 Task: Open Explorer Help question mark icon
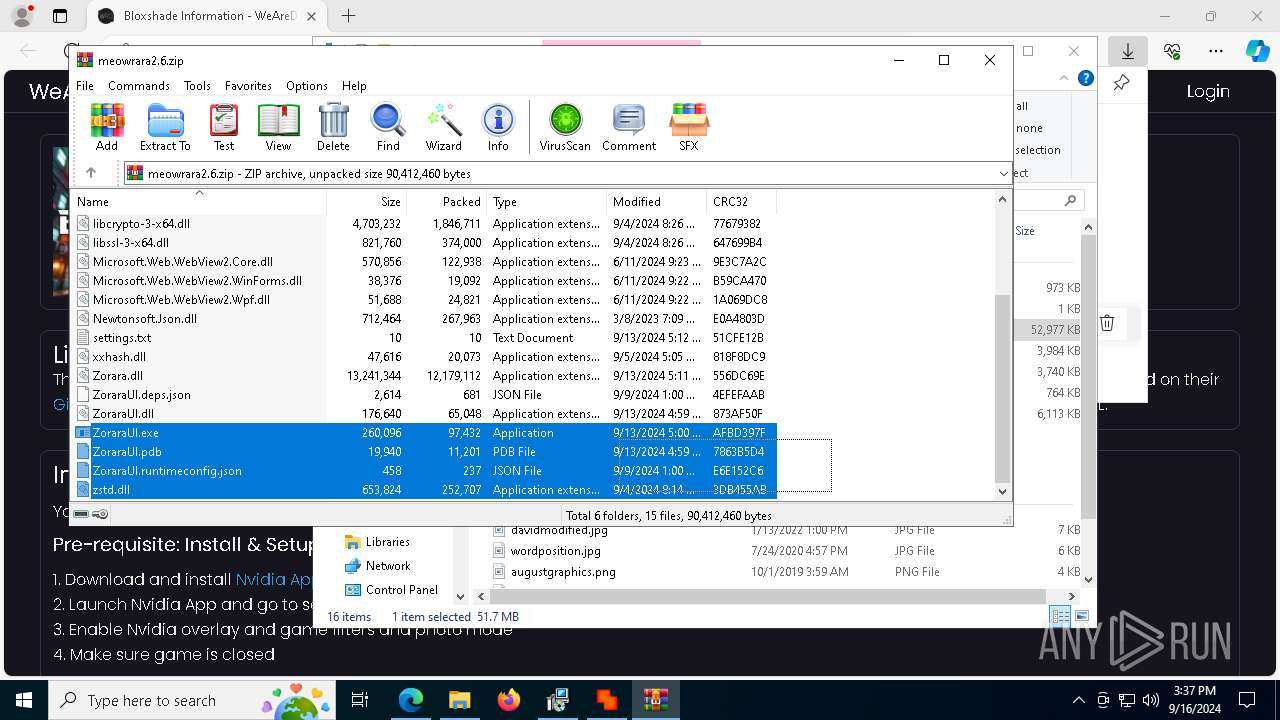[x=1086, y=78]
